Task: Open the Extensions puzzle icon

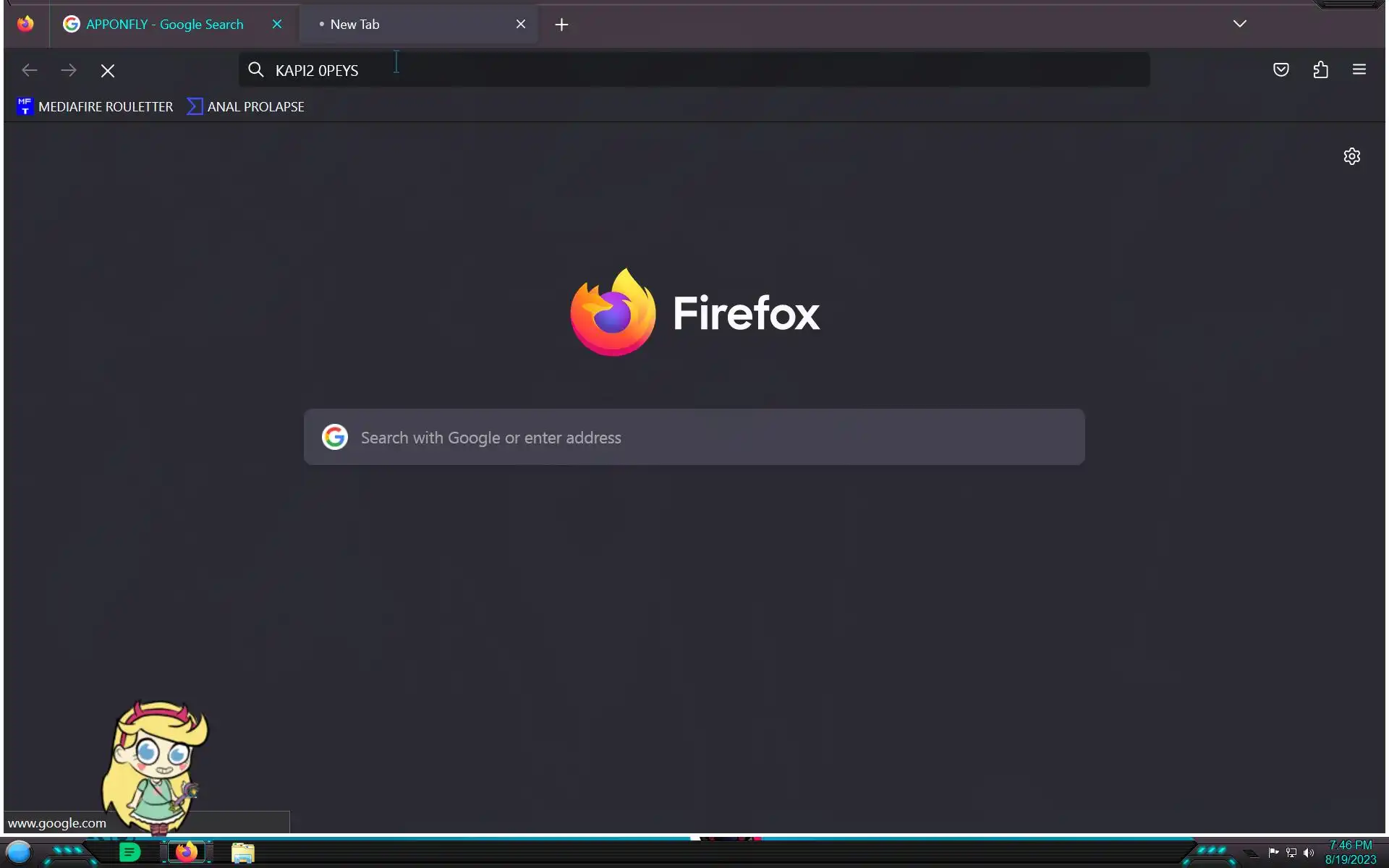Action: [x=1320, y=69]
